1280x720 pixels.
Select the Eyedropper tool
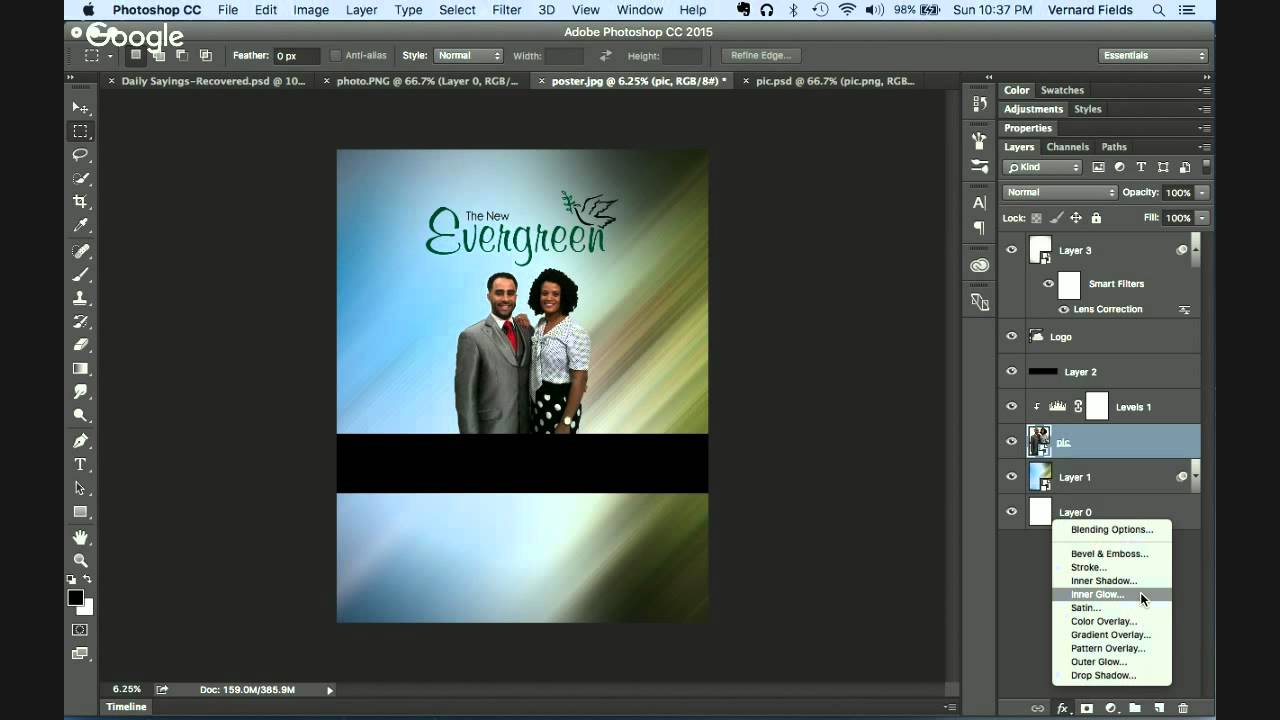pos(80,226)
